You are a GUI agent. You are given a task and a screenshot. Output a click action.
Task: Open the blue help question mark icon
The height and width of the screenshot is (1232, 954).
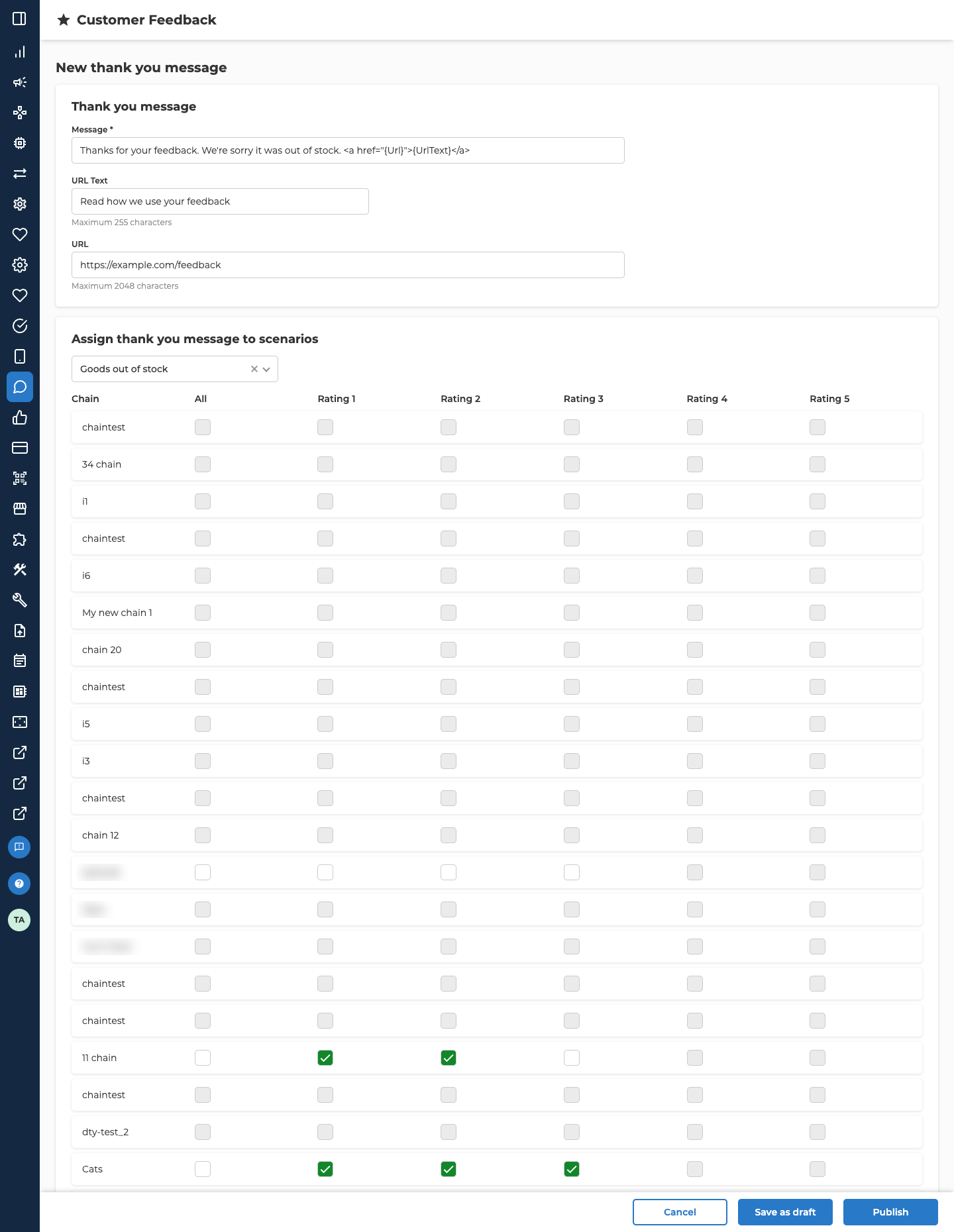(19, 884)
